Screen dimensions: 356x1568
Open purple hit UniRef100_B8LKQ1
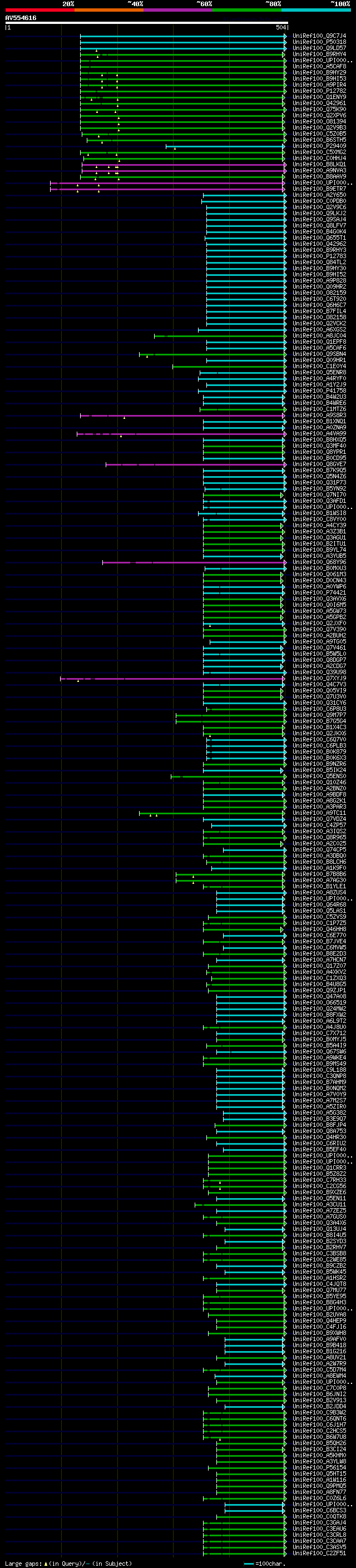click(319, 164)
